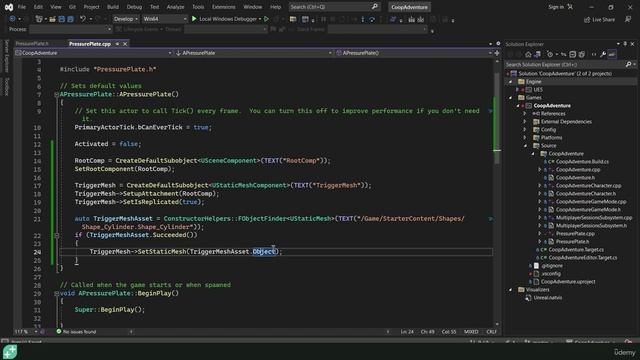
Task: Click Pending Changes filter clock icon
Action: [x=550, y=54]
